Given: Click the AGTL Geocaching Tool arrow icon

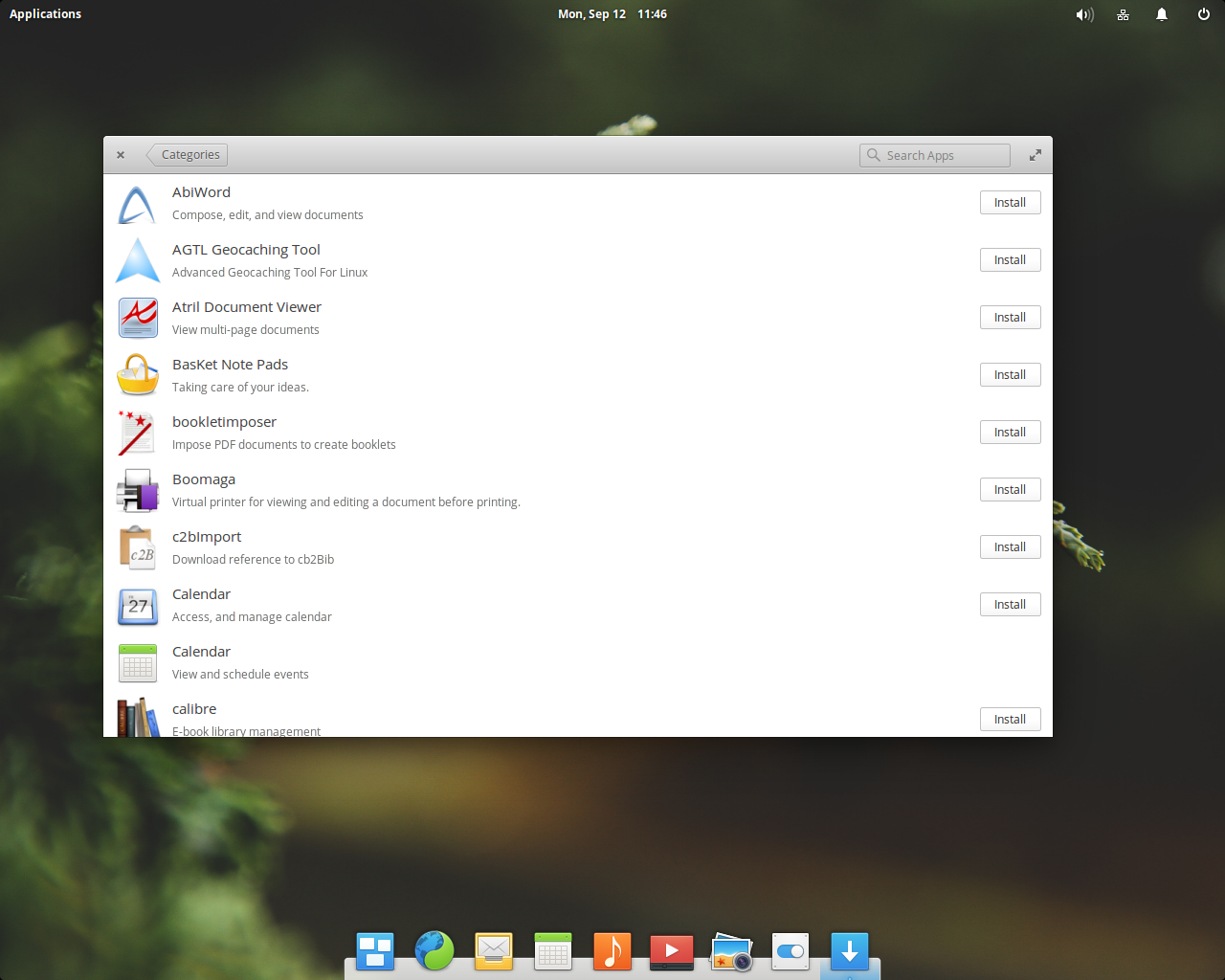Looking at the screenshot, I should coord(137,260).
